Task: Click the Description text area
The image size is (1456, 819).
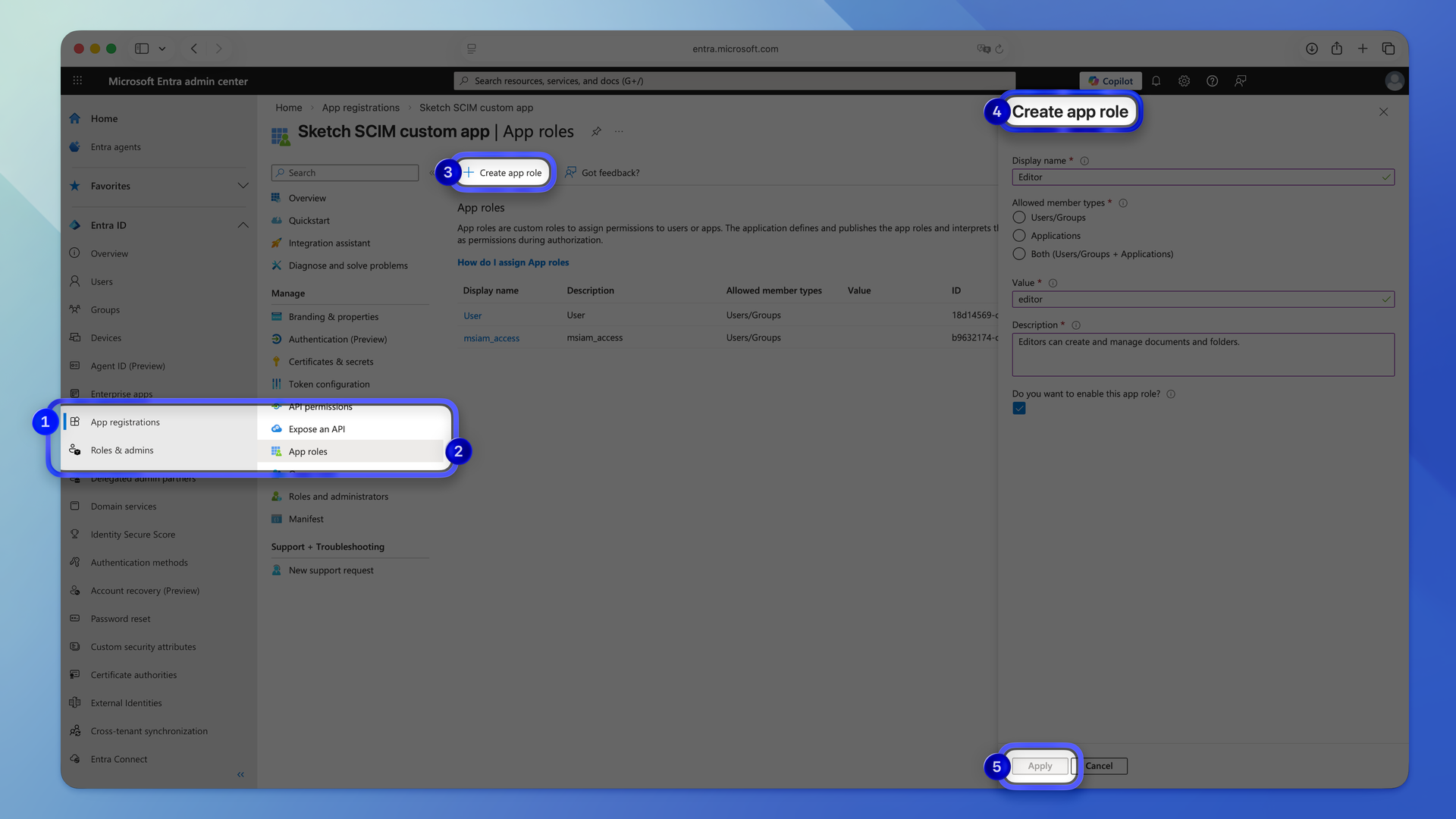Action: [1203, 355]
